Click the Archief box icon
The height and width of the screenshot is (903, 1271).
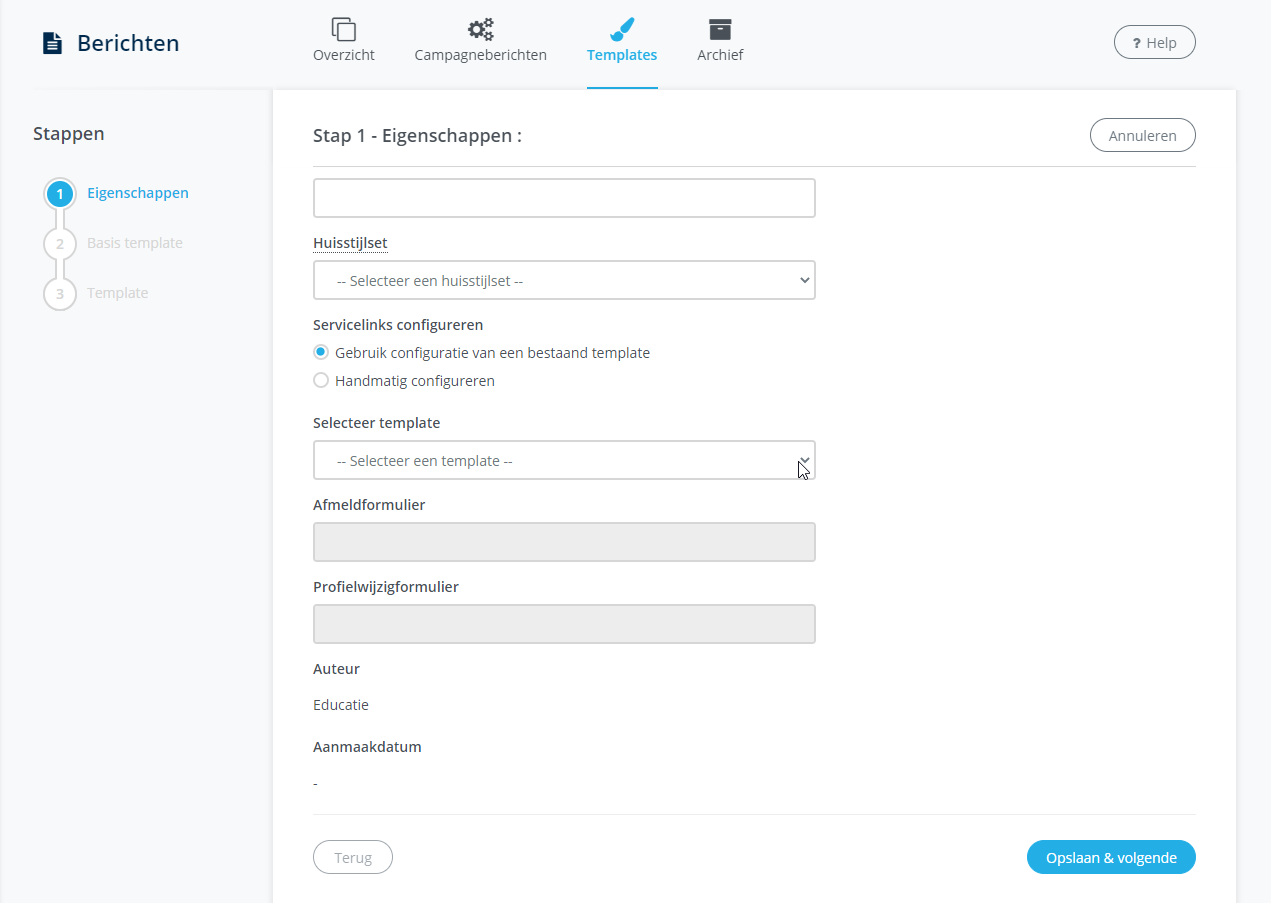[719, 29]
